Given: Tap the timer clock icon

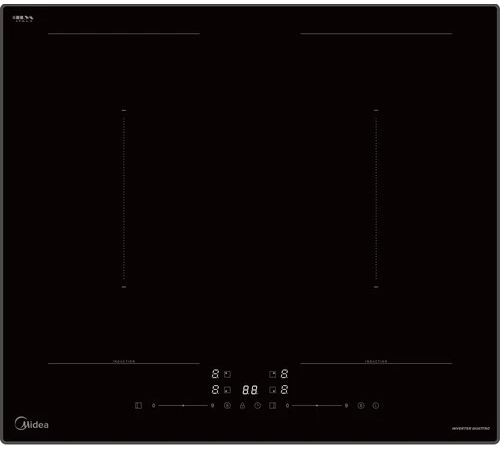Looking at the screenshot, I should (258, 405).
